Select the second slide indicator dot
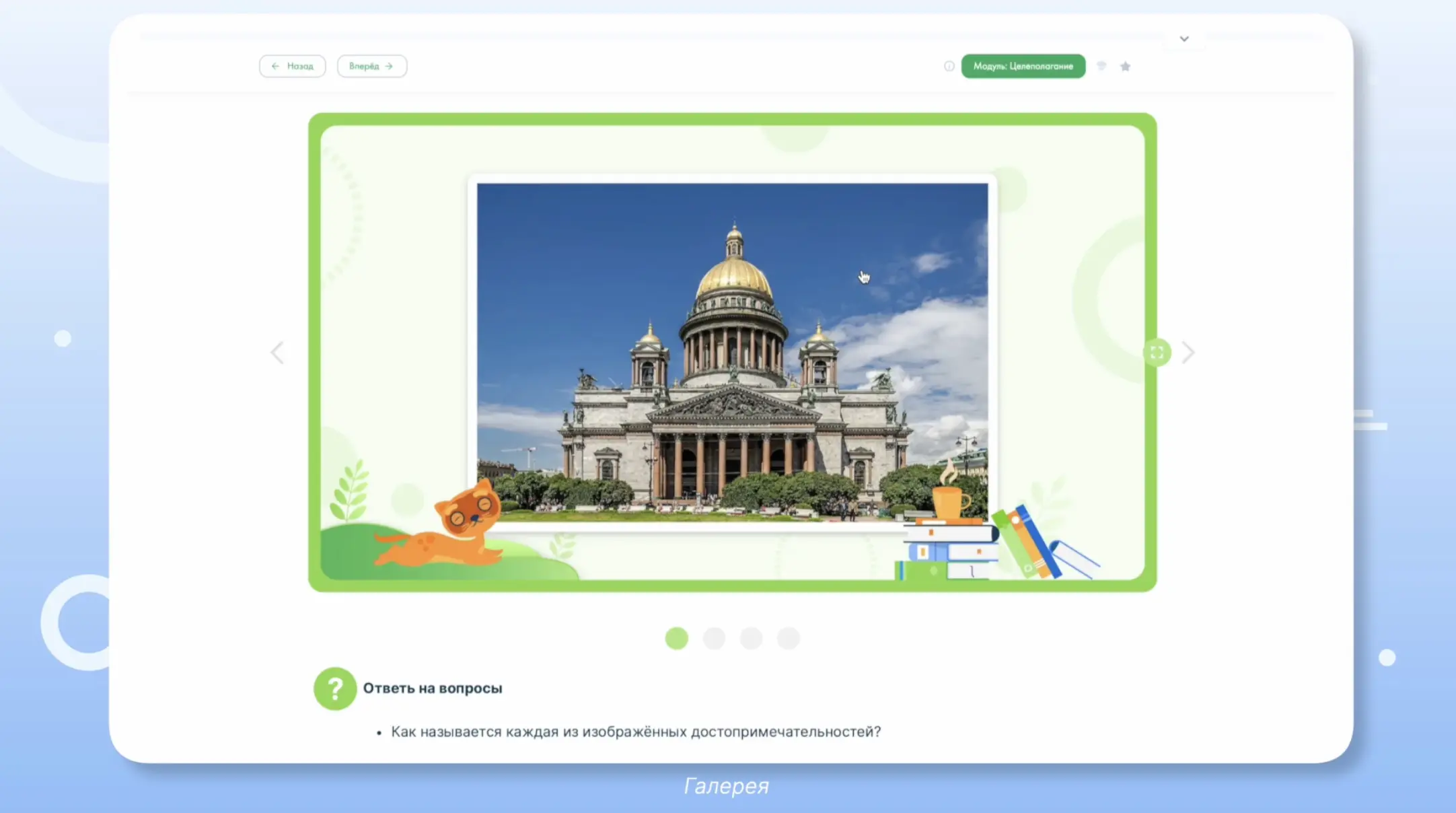The width and height of the screenshot is (1456, 813). (715, 638)
